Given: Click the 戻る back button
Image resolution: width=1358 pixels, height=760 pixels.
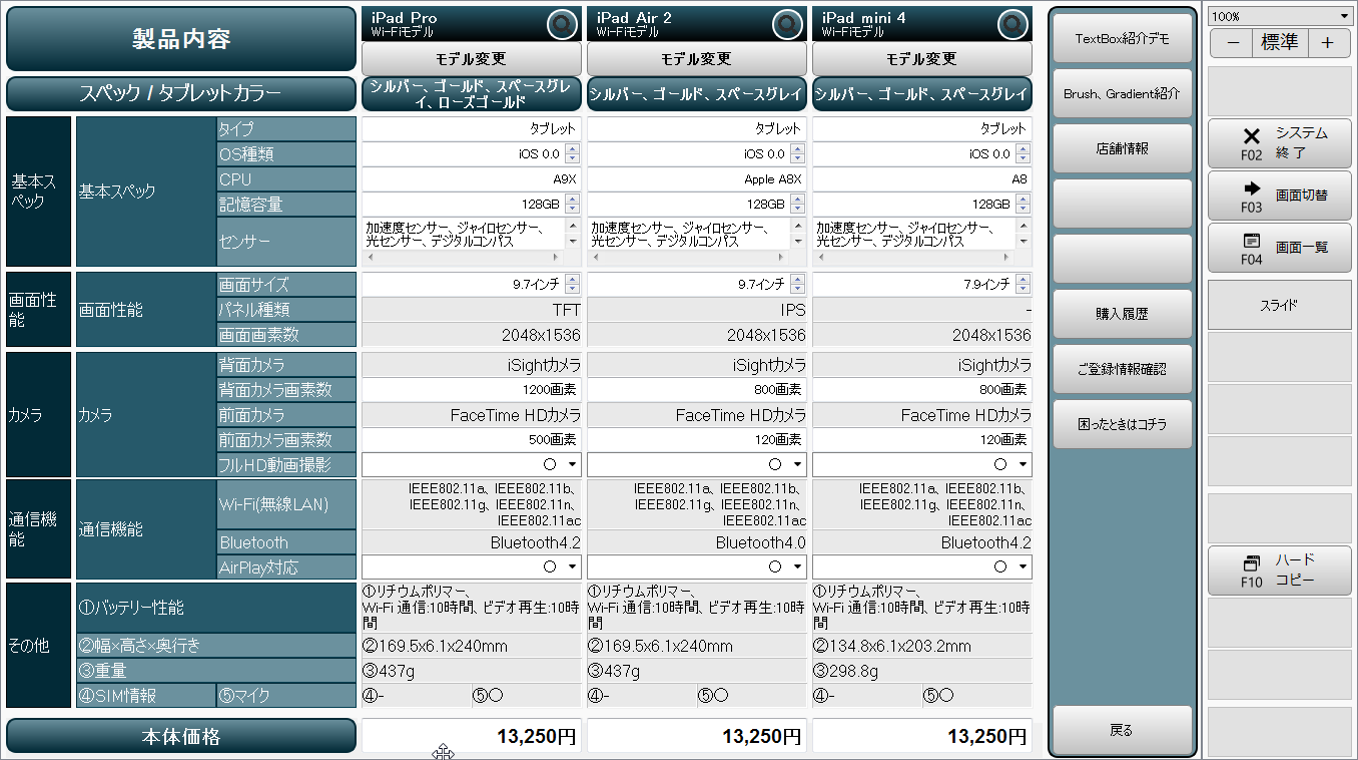Looking at the screenshot, I should click(x=1122, y=731).
